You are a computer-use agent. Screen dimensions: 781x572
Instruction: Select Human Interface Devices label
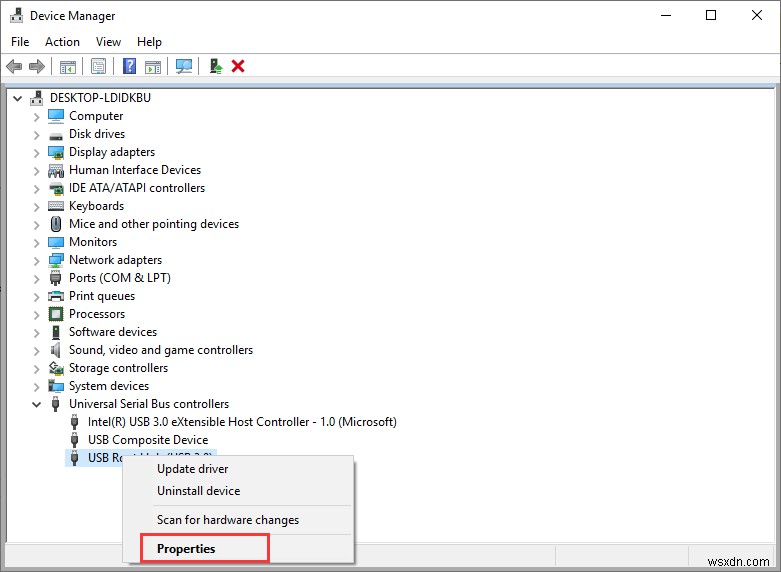pyautogui.click(x=135, y=170)
